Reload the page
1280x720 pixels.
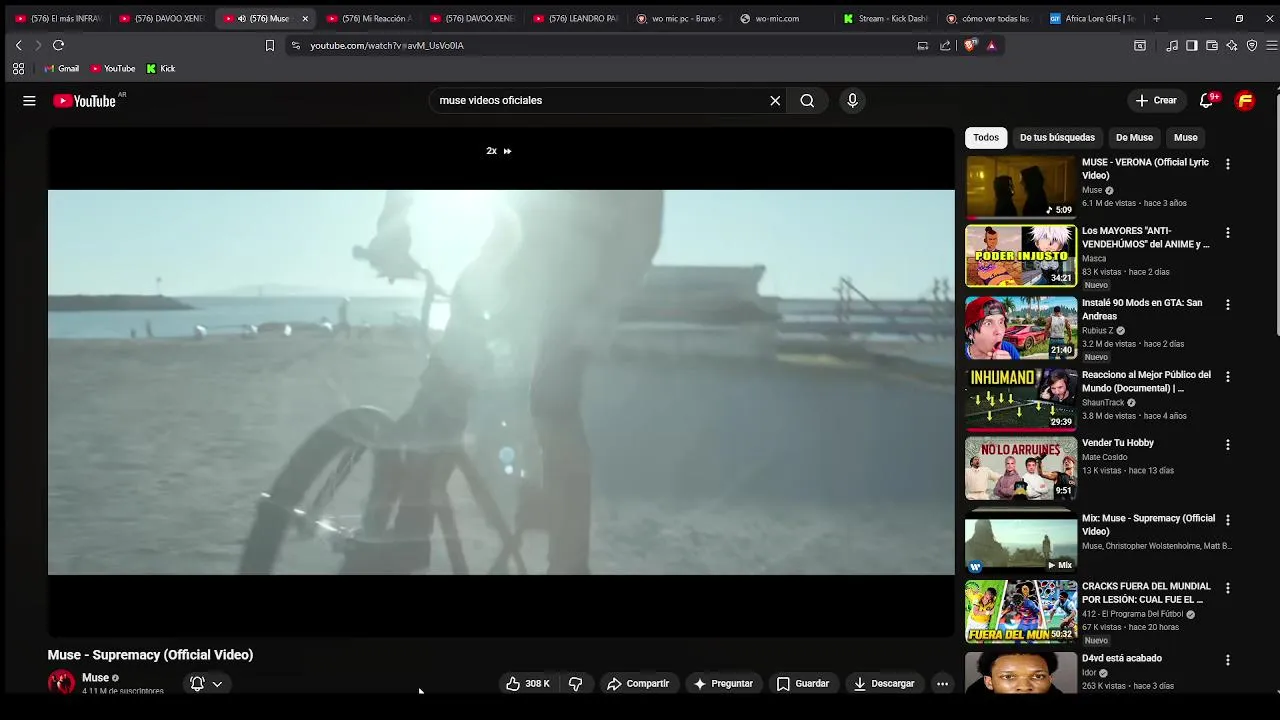tap(58, 45)
